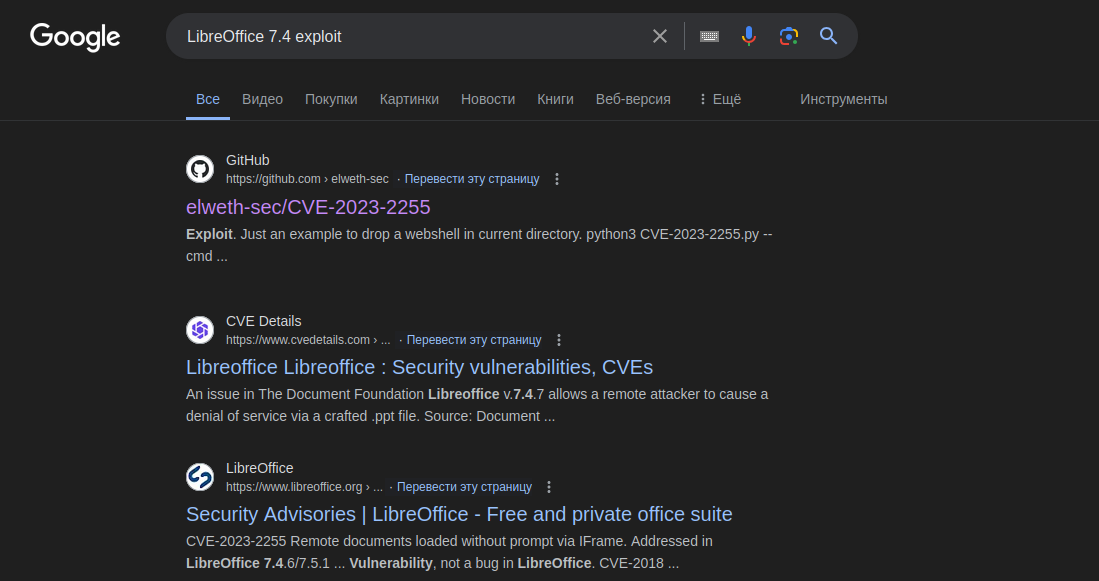Click the https://www.libreoffice.org URL text
This screenshot has width=1099, height=581.
[x=304, y=487]
